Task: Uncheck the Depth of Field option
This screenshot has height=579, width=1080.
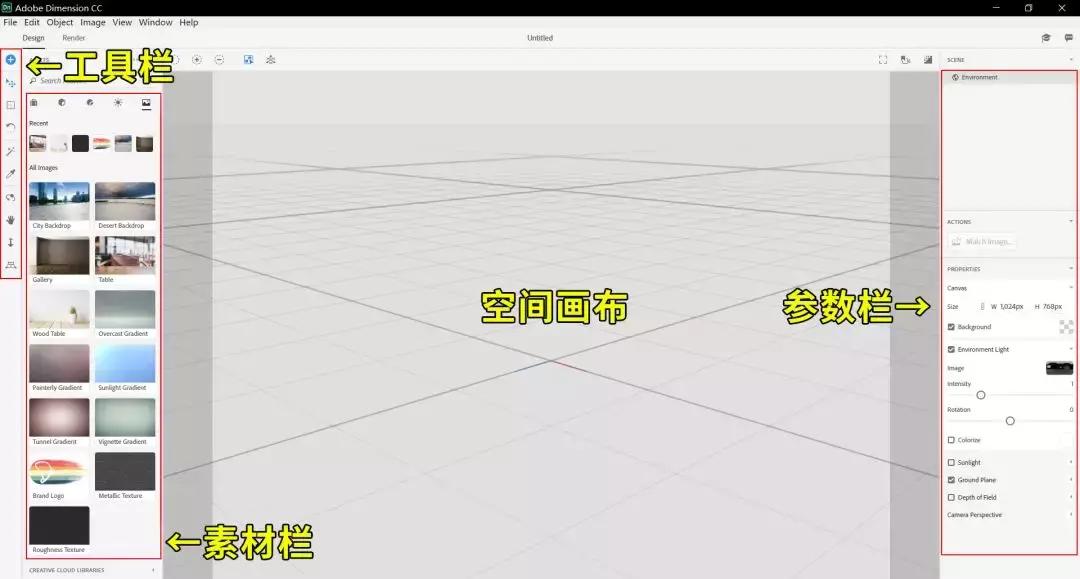Action: pyautogui.click(x=951, y=497)
